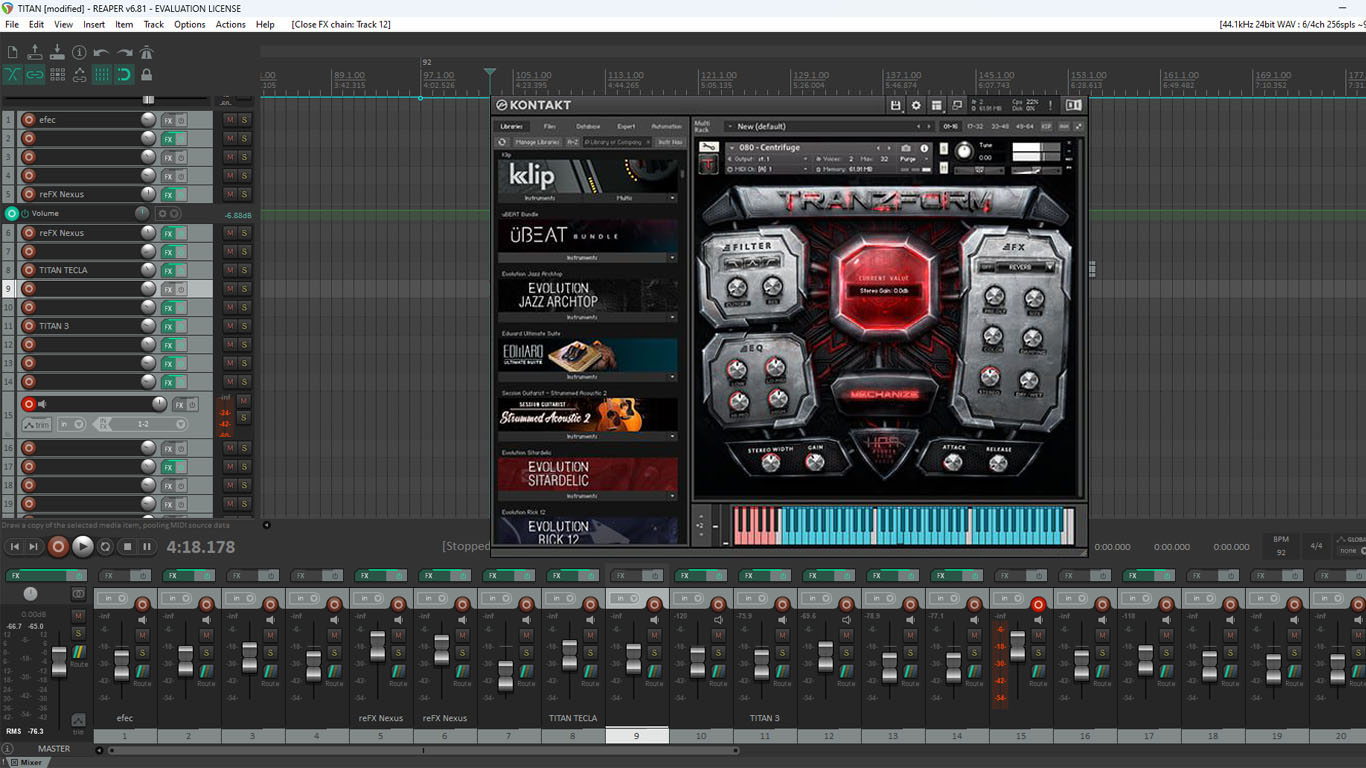Switch to Kontakt Files tab
The height and width of the screenshot is (768, 1366).
pyautogui.click(x=549, y=126)
